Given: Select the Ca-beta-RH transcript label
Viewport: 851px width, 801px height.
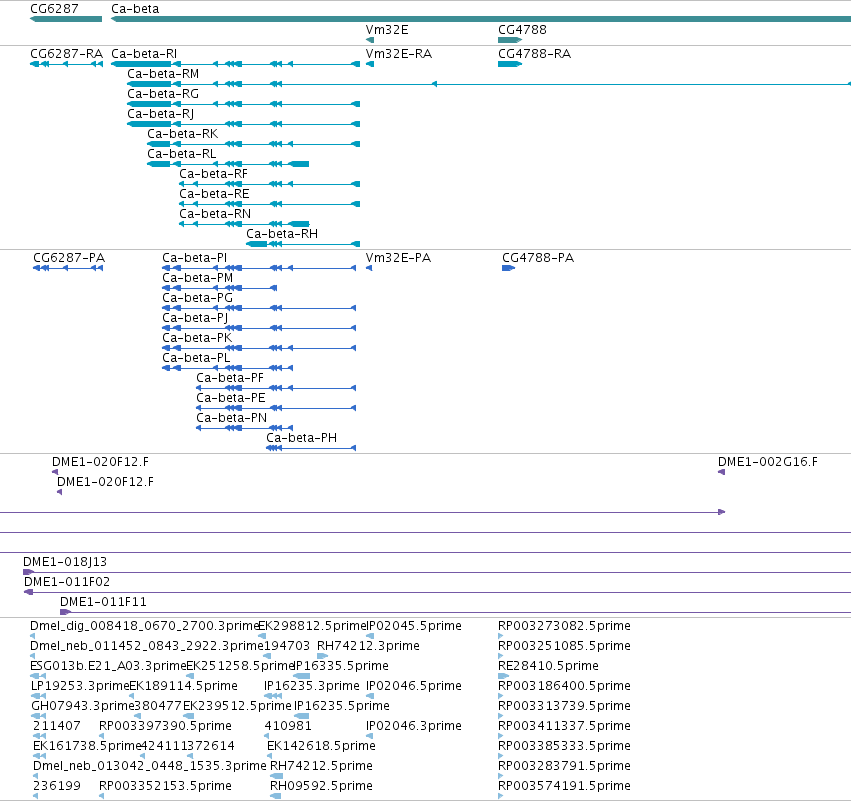Looking at the screenshot, I should click(x=282, y=234).
